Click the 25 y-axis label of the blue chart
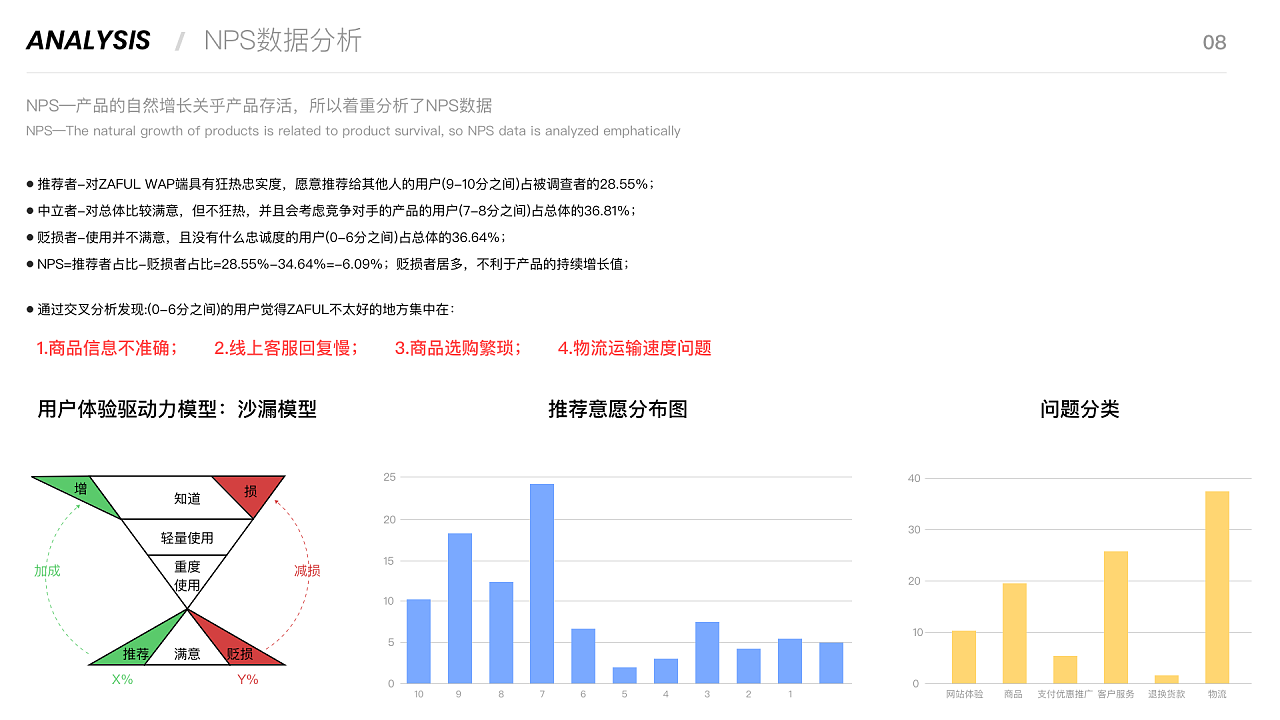 click(x=389, y=478)
